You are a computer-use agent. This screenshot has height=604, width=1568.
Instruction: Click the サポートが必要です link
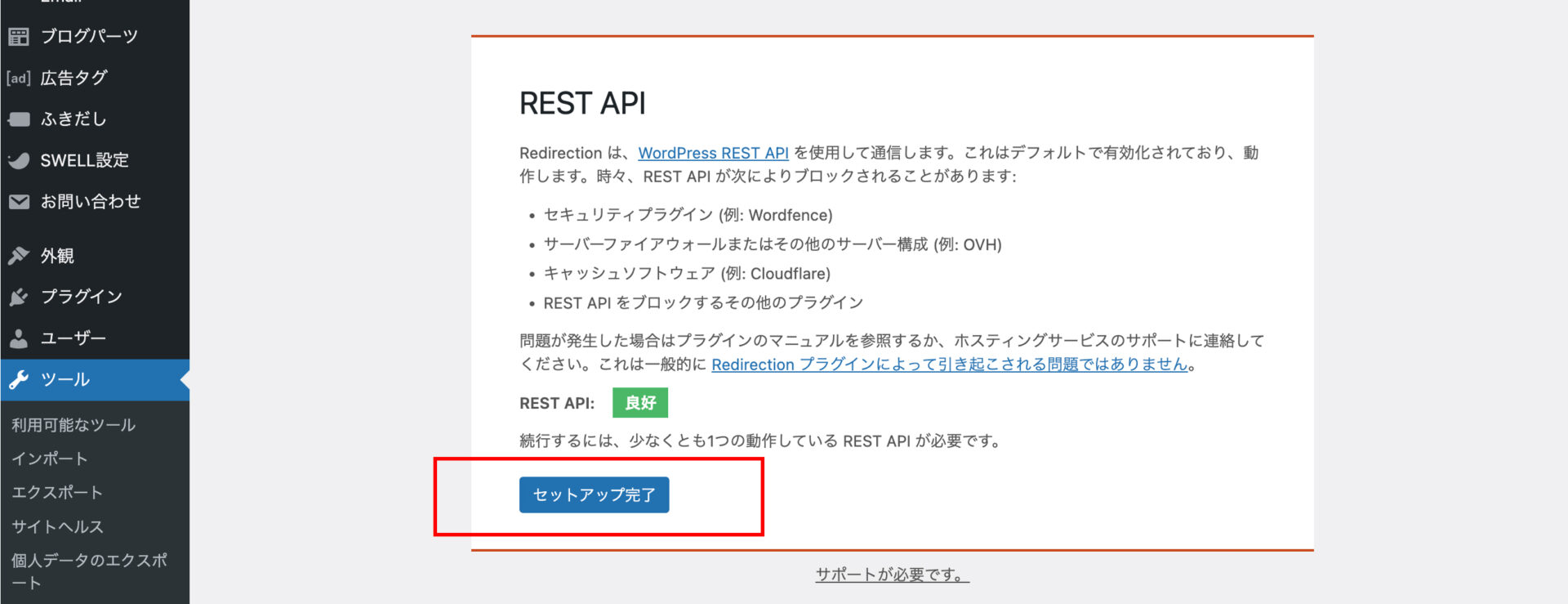892,575
